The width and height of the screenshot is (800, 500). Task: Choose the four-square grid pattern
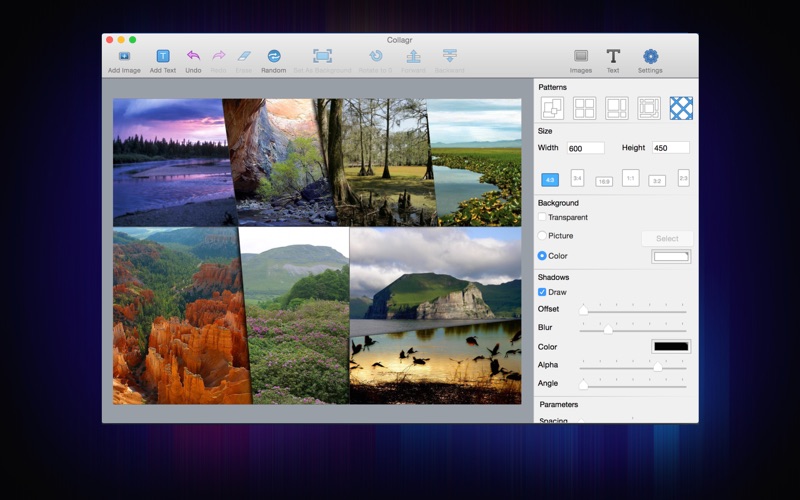pyautogui.click(x=585, y=108)
